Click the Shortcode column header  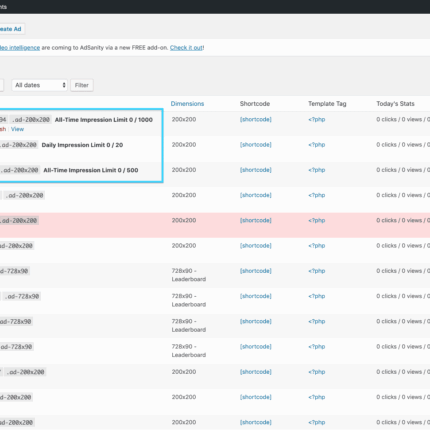[x=255, y=104]
